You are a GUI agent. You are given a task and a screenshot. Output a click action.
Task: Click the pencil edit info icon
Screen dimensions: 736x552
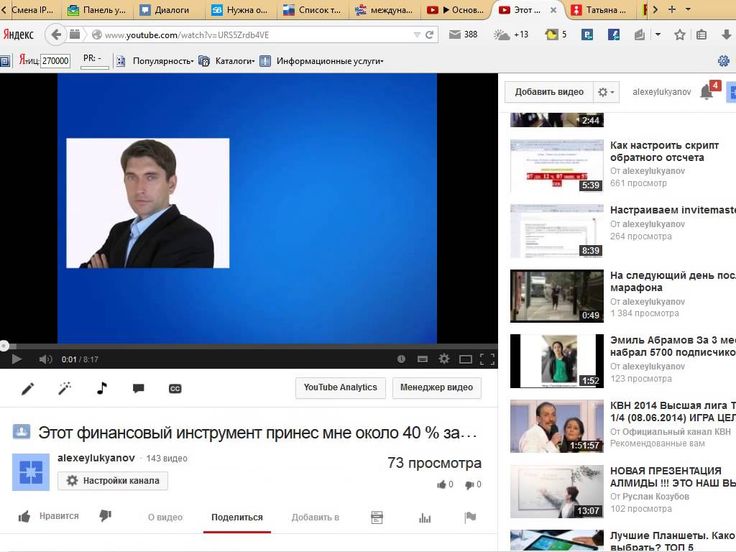tap(28, 388)
